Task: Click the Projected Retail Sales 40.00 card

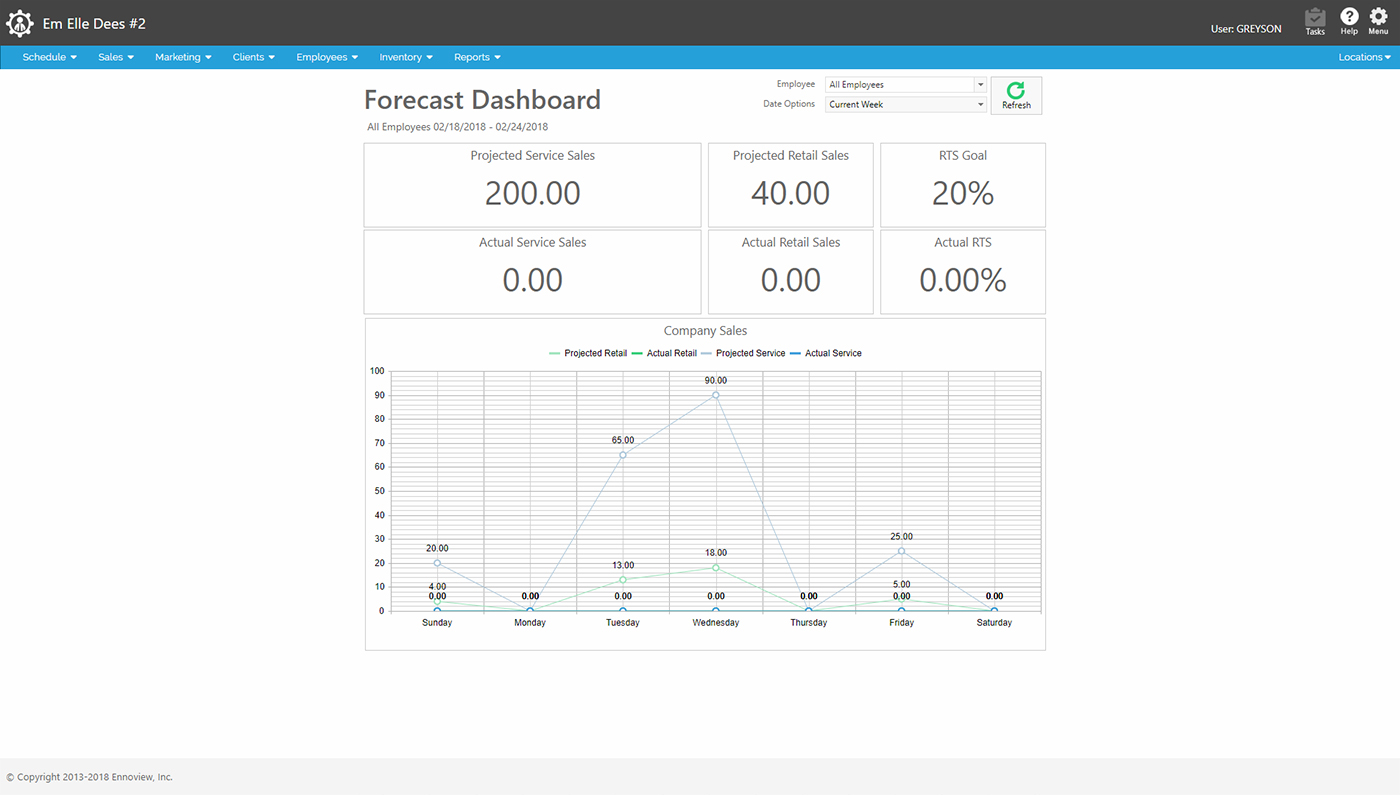Action: point(791,185)
